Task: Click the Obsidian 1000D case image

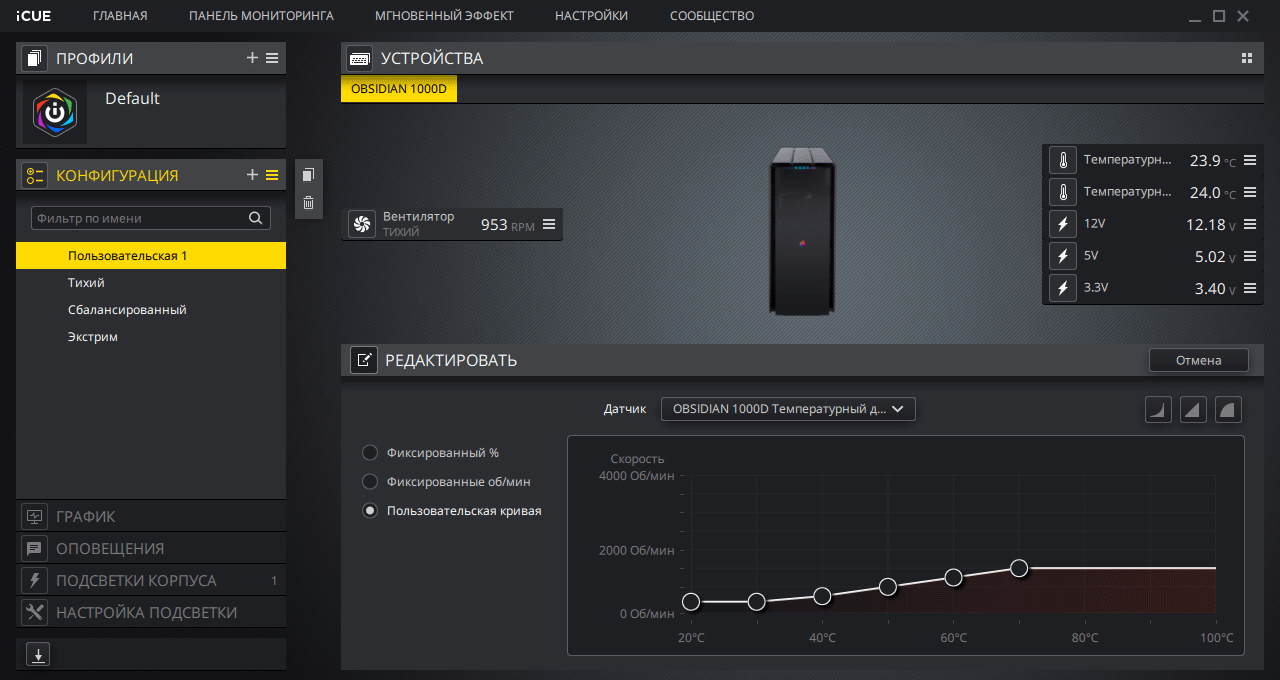Action: [802, 230]
